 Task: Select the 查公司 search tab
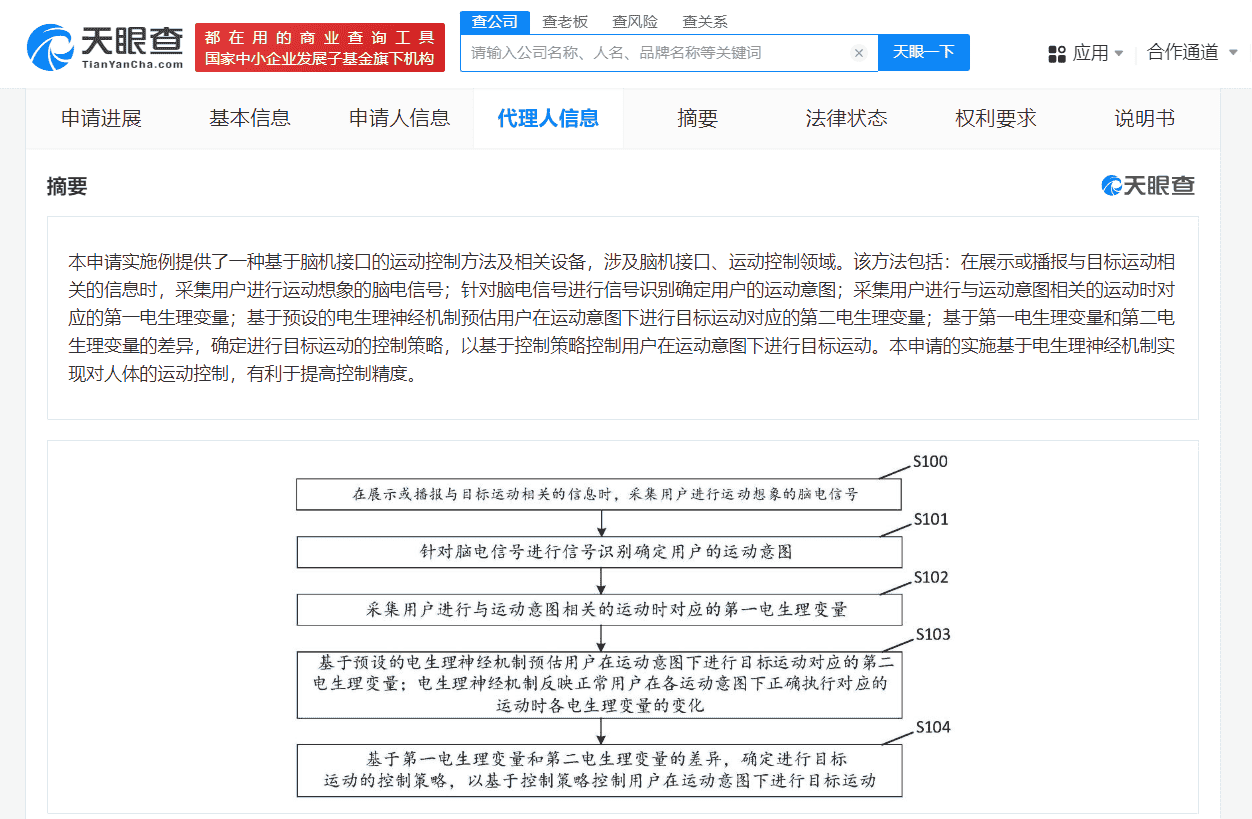pyautogui.click(x=494, y=21)
